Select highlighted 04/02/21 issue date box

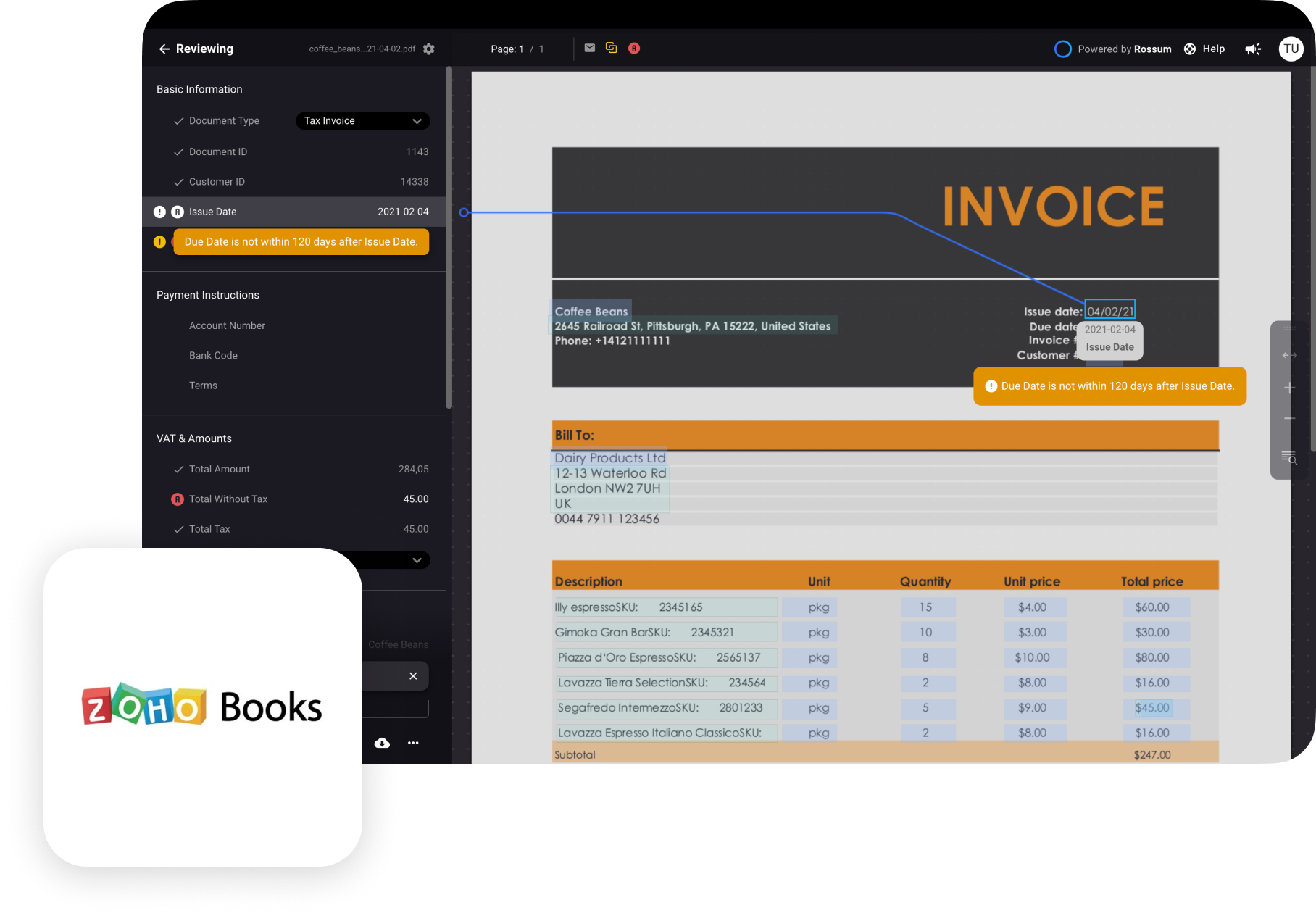coord(1109,311)
